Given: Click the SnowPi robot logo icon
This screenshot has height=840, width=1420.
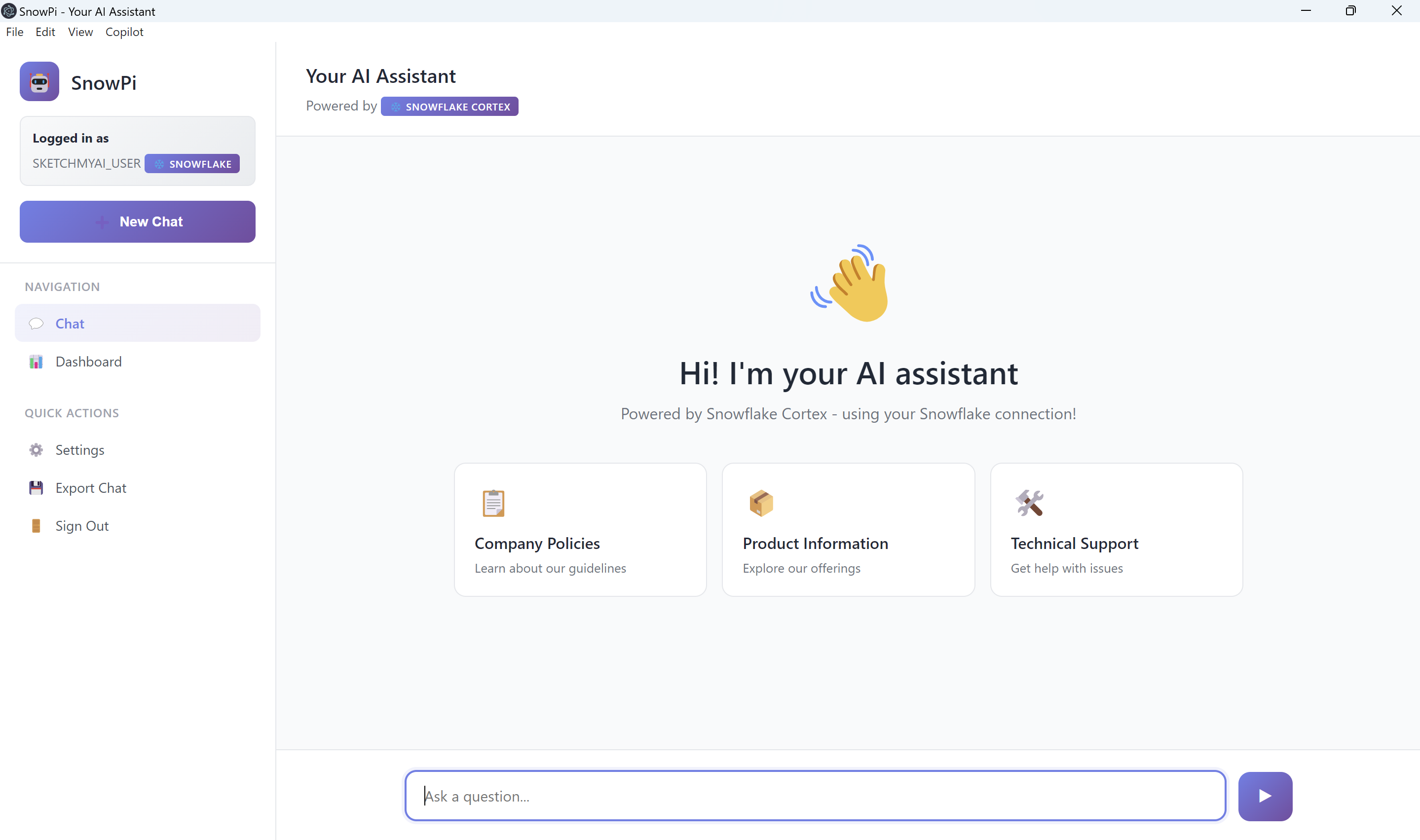Looking at the screenshot, I should click(39, 81).
